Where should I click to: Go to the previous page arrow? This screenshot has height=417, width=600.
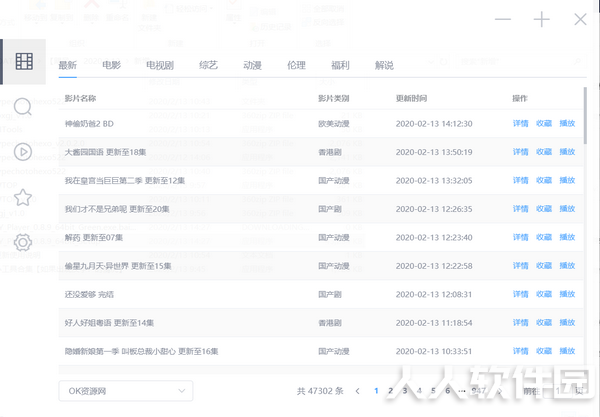point(357,391)
